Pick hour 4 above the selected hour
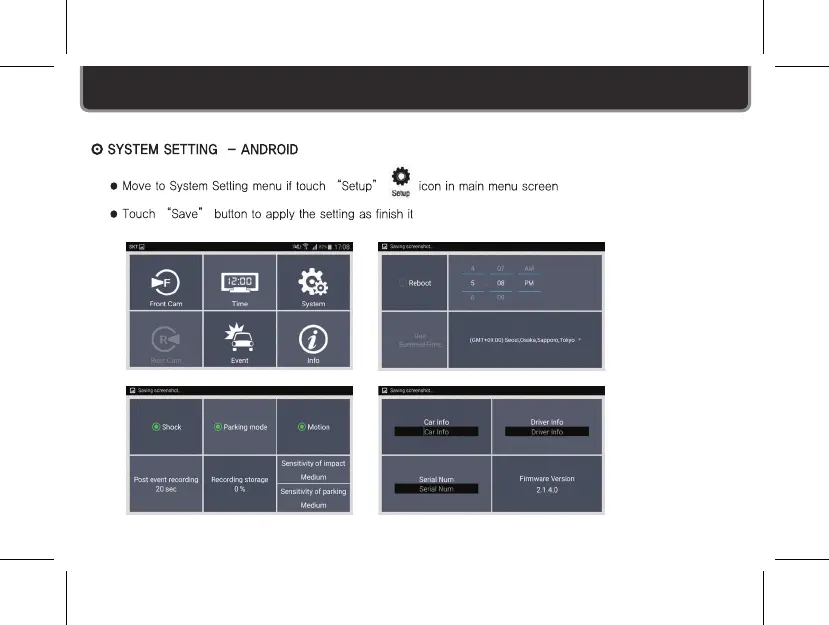Screen dimensions: 829x625 pos(473,269)
